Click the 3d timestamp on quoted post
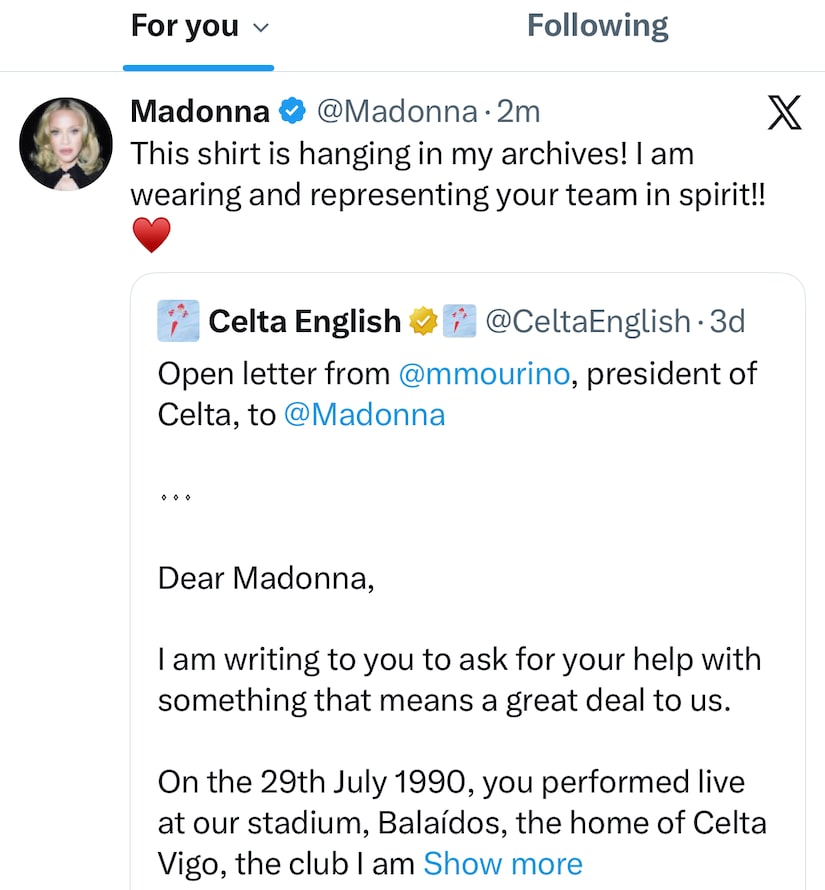Viewport: 825px width, 890px height. [x=727, y=321]
